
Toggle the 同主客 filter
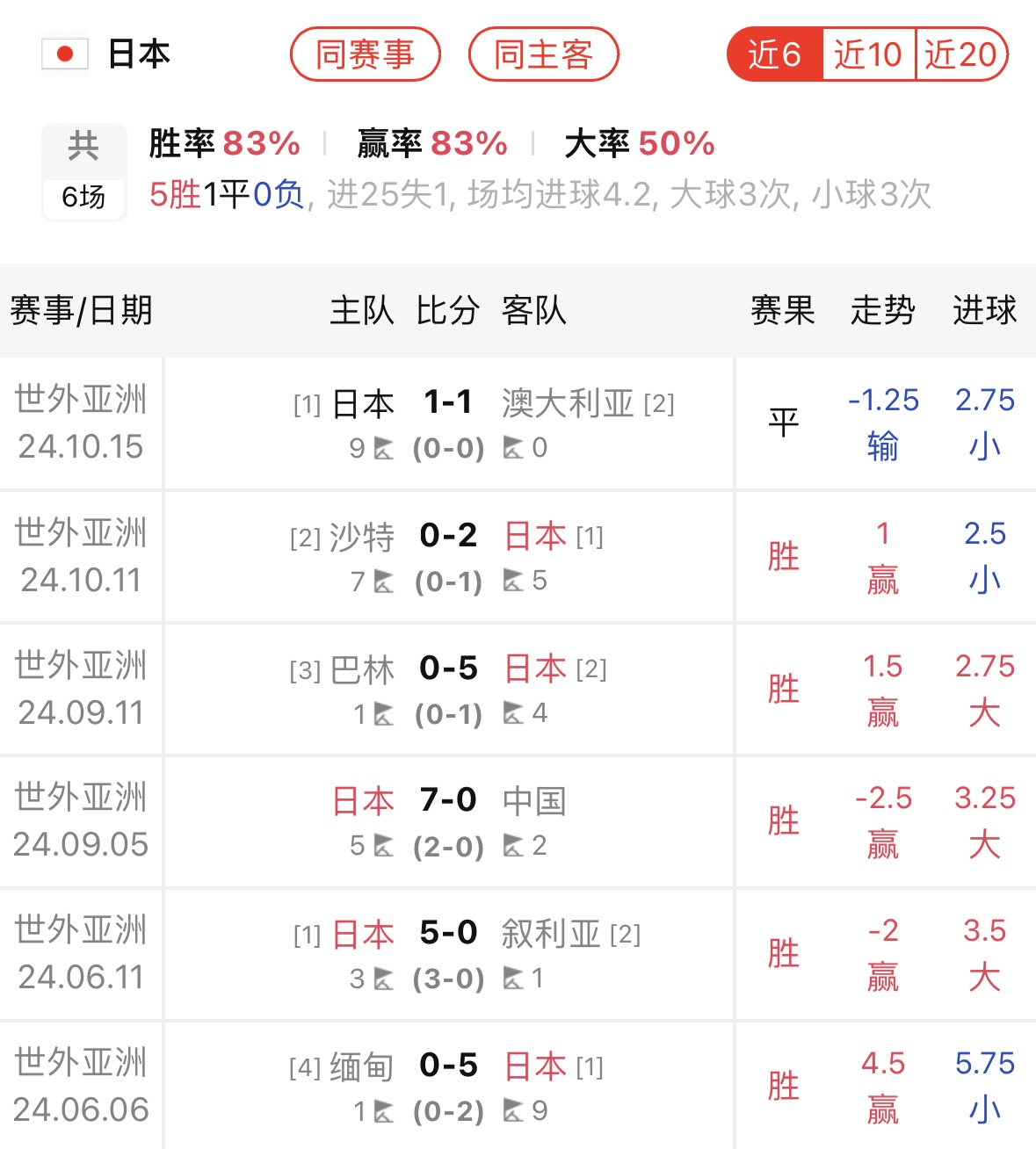[543, 54]
